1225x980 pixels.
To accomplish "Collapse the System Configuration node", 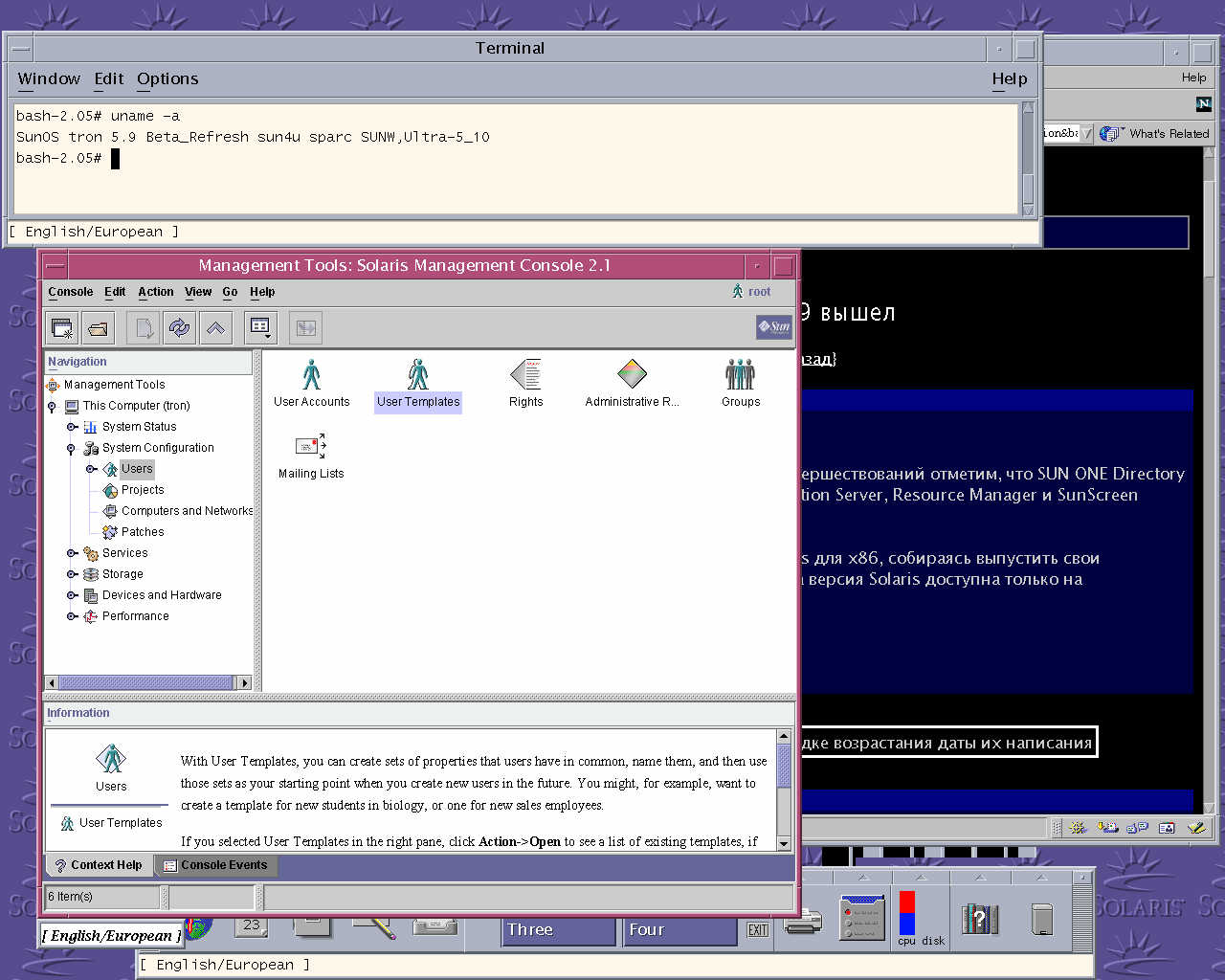I will pos(72,449).
